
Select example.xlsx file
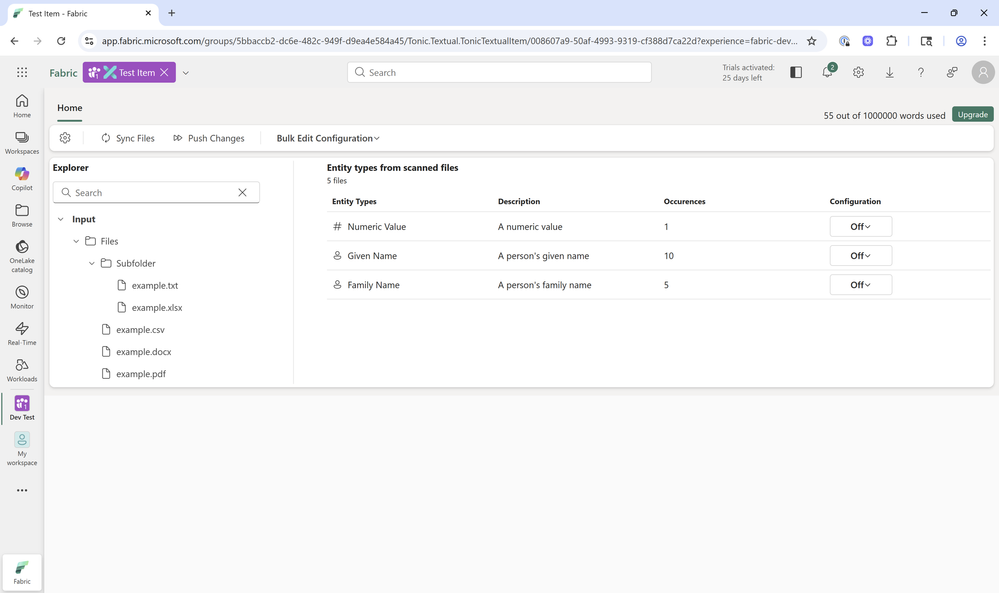coord(157,308)
